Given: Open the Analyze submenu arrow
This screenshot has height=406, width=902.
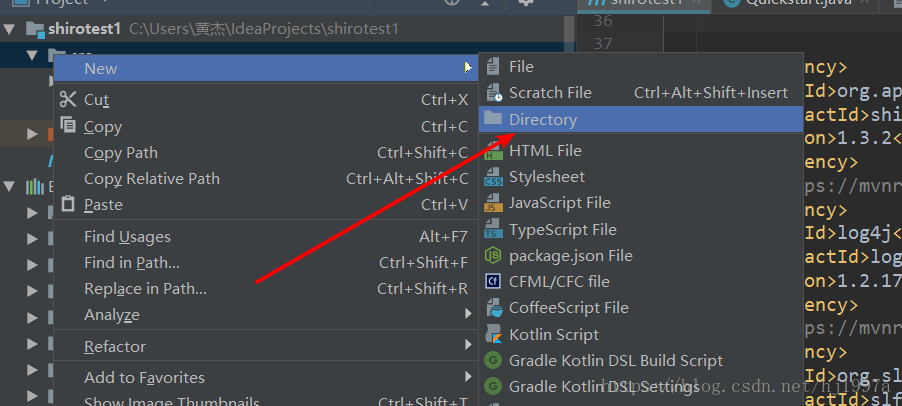Looking at the screenshot, I should (469, 314).
